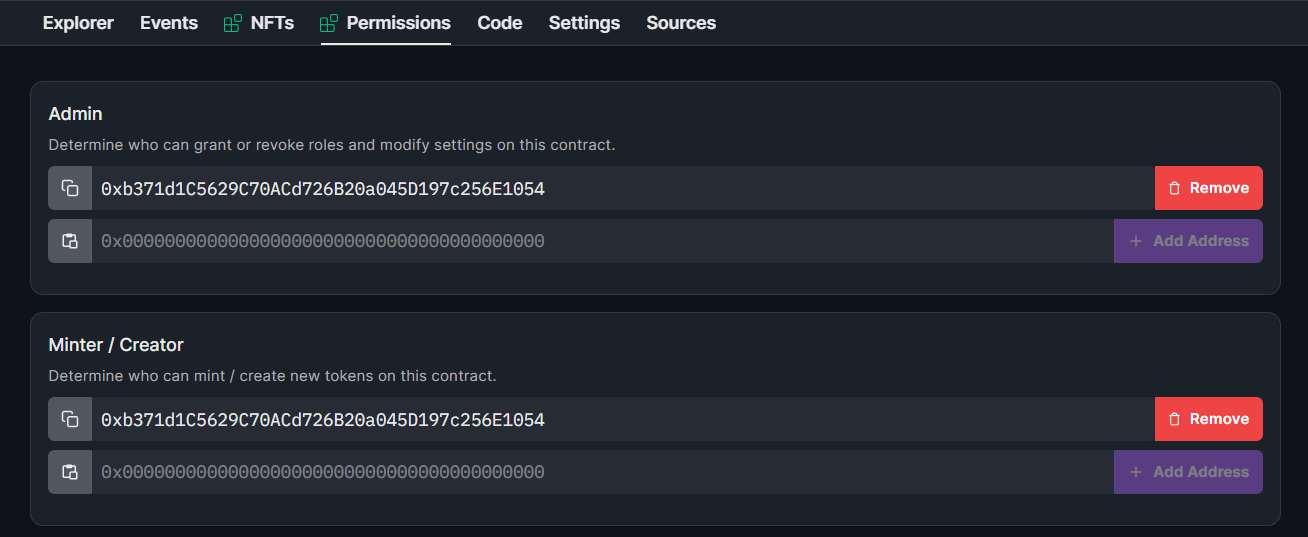Select the NFTs tab label
The height and width of the screenshot is (537, 1308).
point(272,23)
